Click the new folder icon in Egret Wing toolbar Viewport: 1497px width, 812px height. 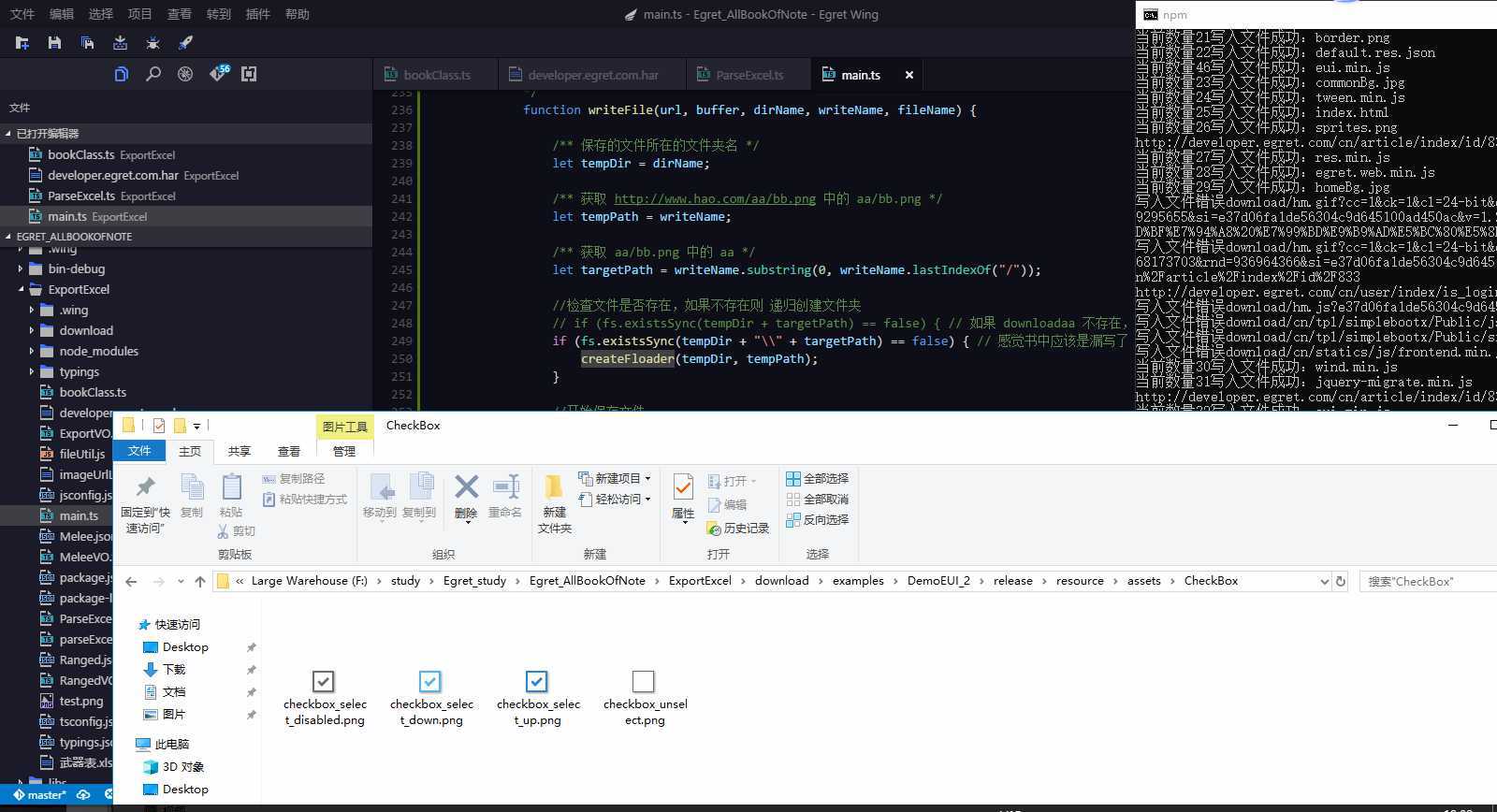tap(22, 43)
